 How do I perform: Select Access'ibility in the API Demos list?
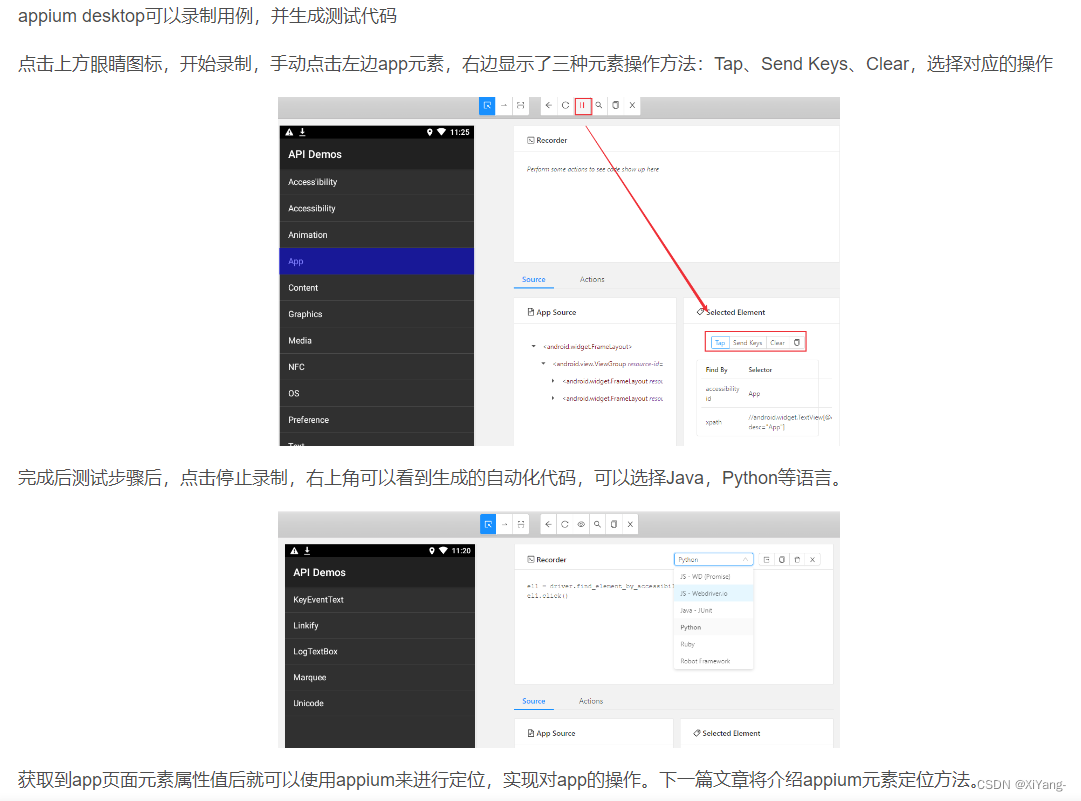[376, 182]
